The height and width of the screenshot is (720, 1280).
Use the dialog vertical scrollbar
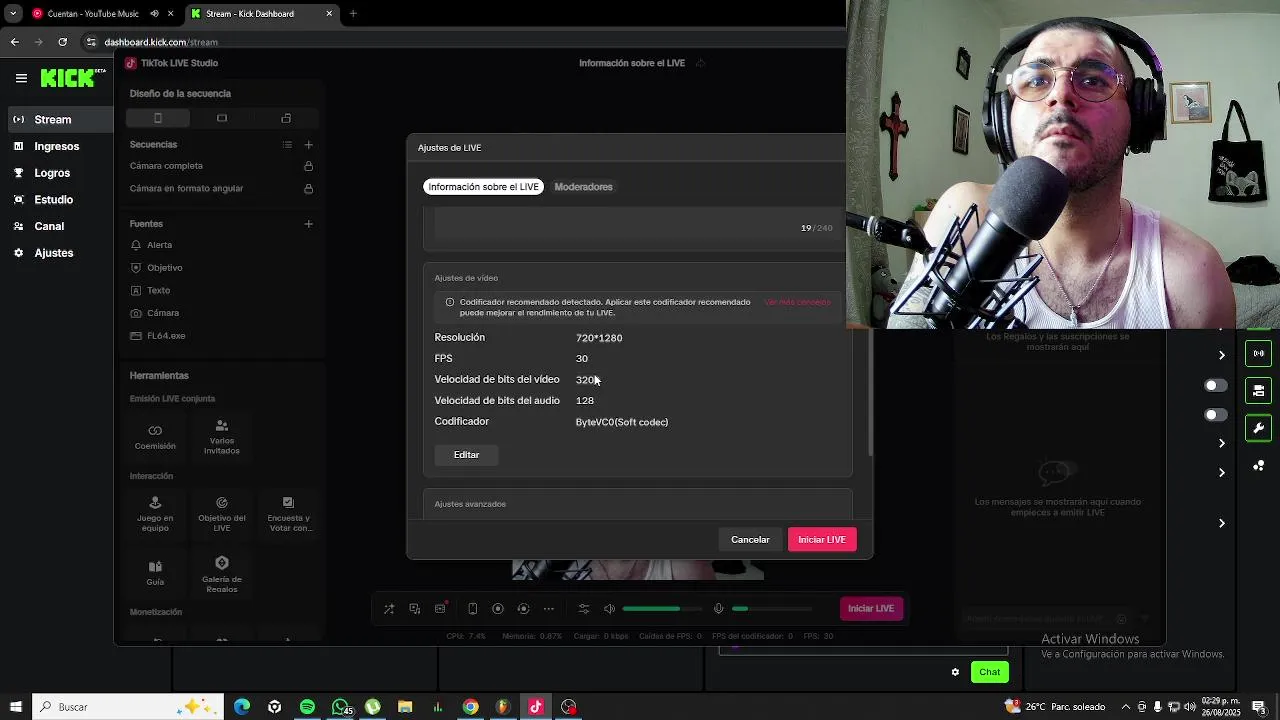click(869, 391)
